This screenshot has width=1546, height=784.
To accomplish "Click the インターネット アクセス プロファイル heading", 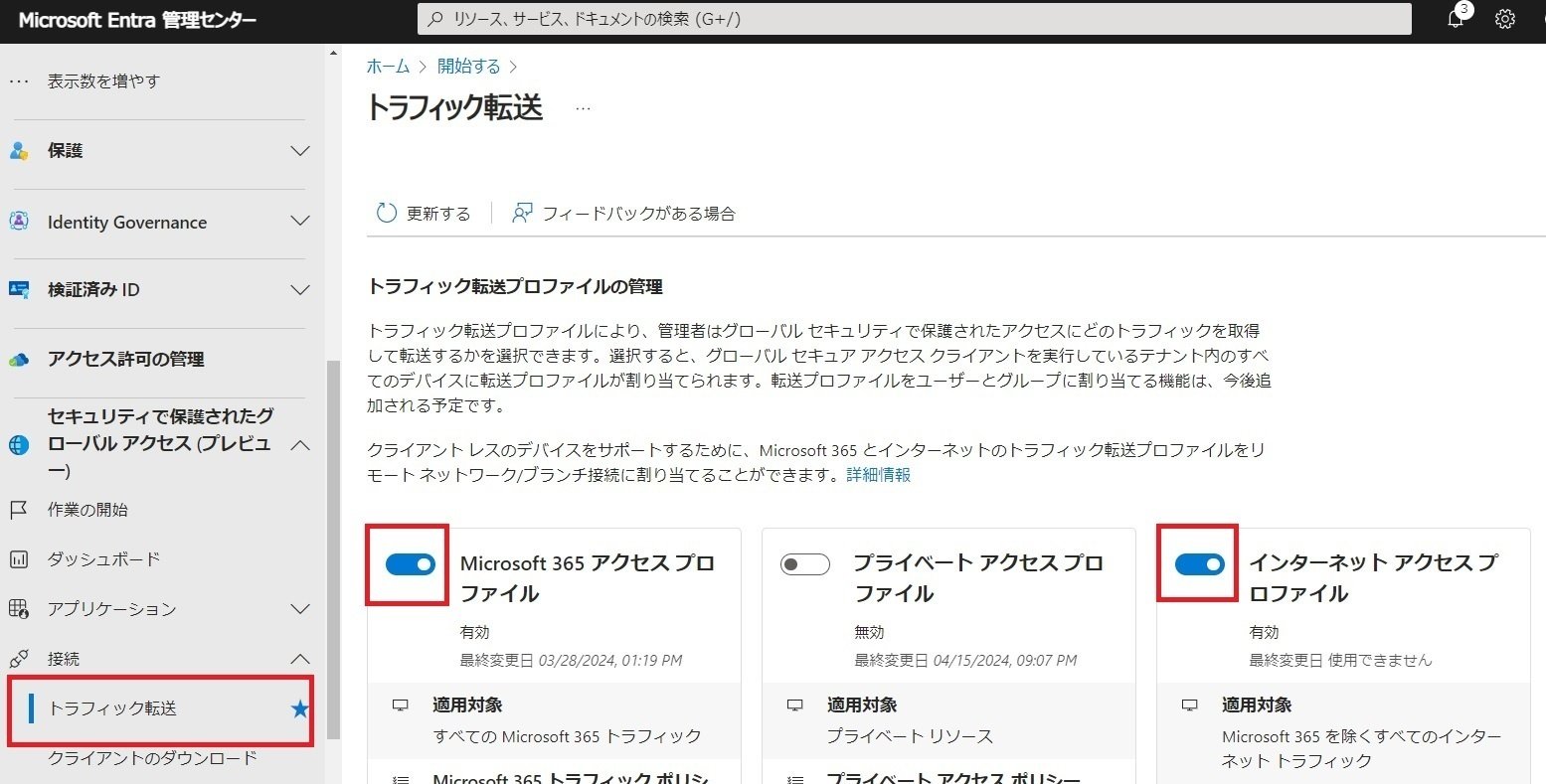I will tap(1373, 578).
